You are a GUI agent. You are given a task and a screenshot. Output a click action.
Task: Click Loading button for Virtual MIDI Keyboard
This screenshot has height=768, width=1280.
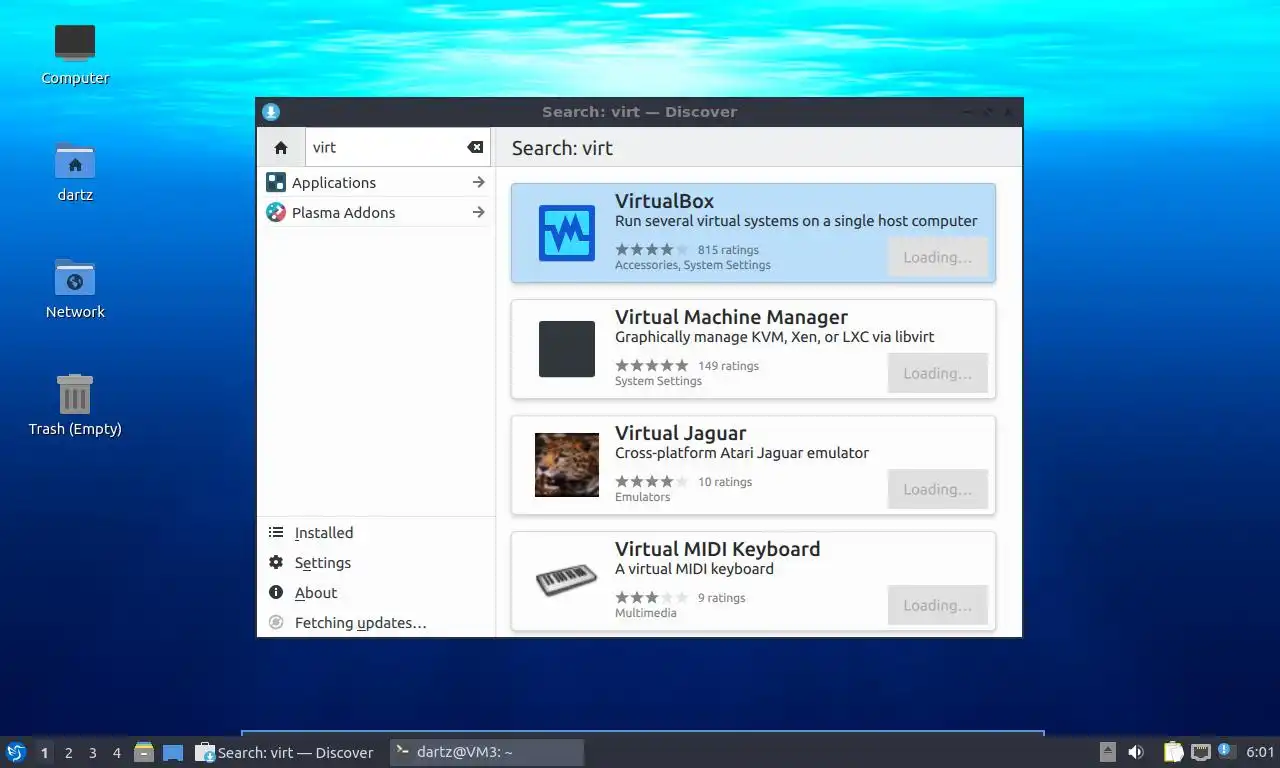click(x=937, y=605)
